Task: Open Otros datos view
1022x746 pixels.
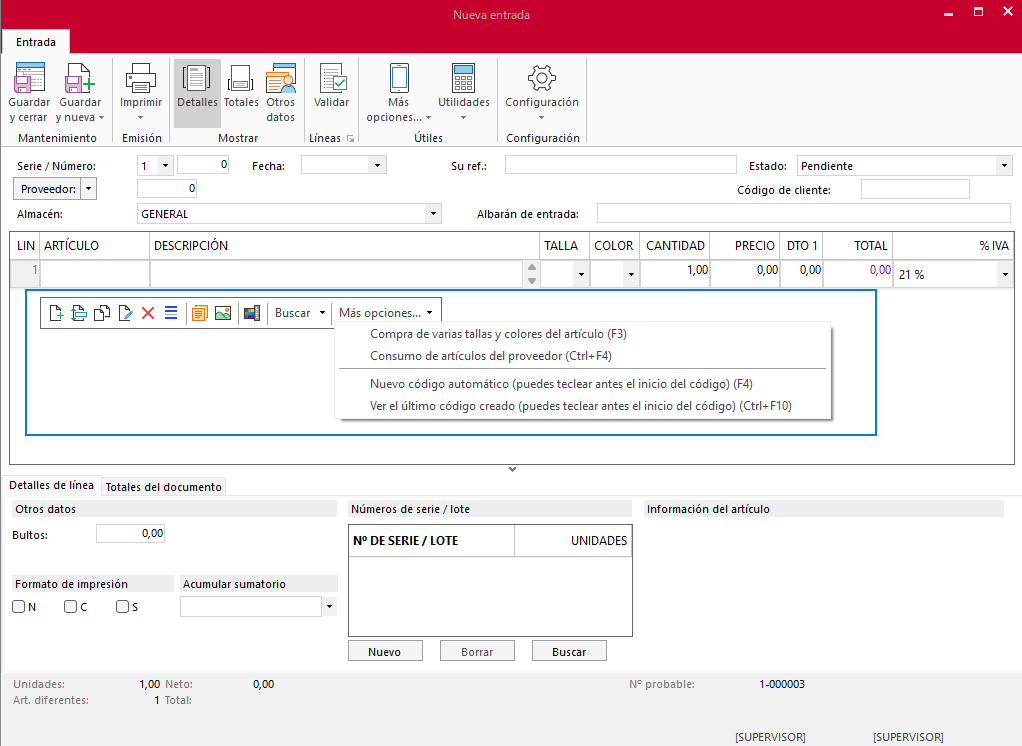Action: [281, 93]
